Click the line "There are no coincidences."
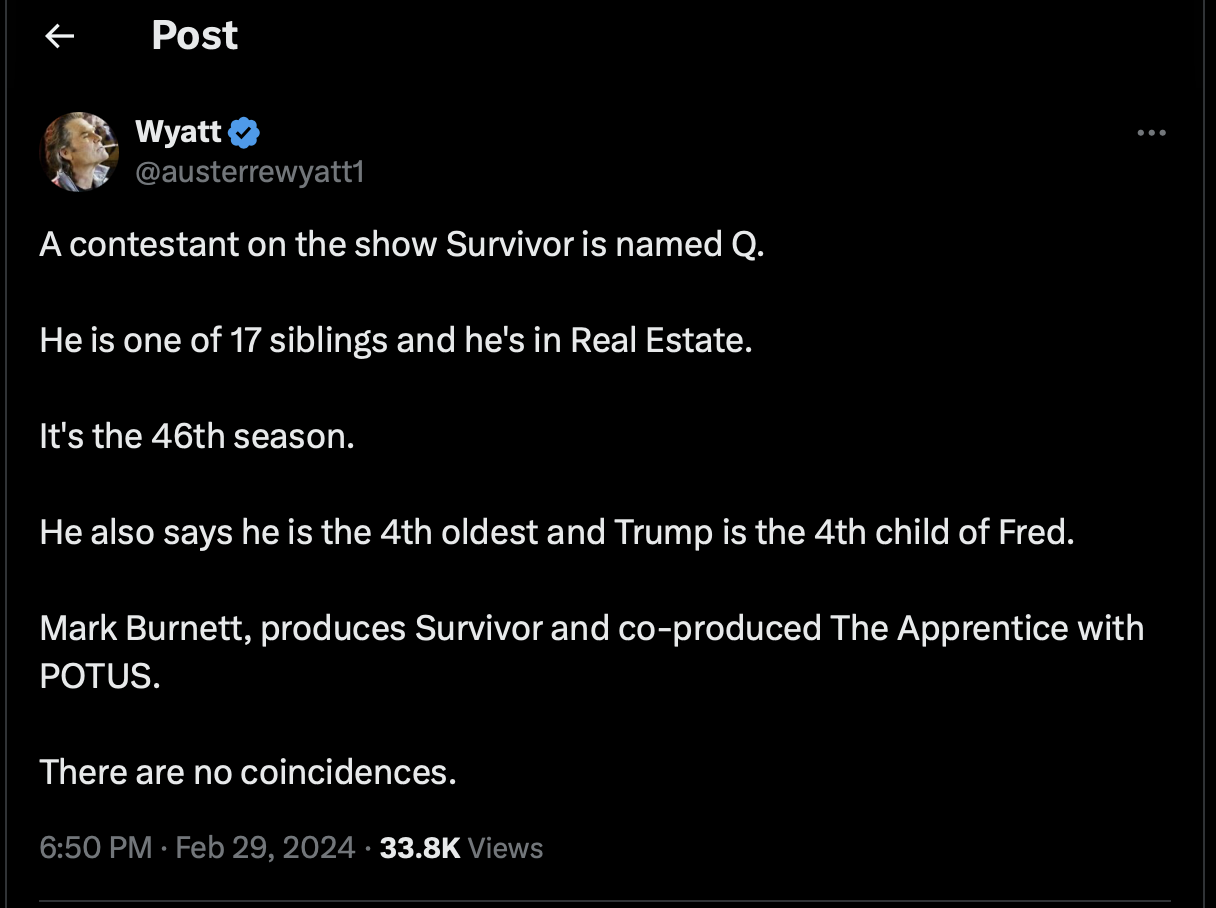 click(248, 772)
